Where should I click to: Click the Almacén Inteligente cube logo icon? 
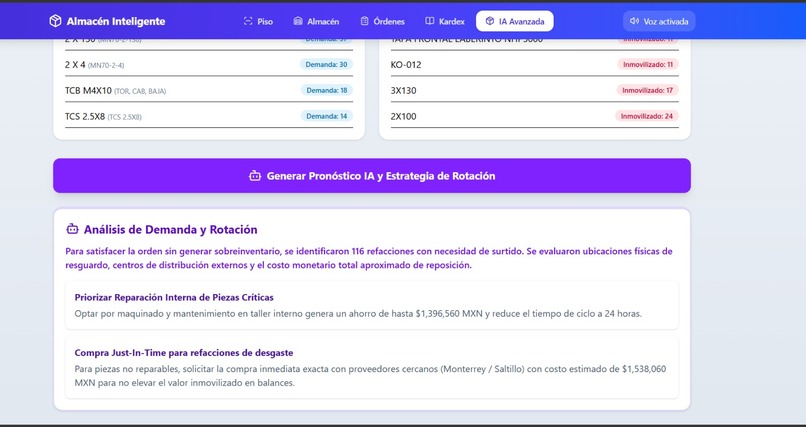pos(55,21)
